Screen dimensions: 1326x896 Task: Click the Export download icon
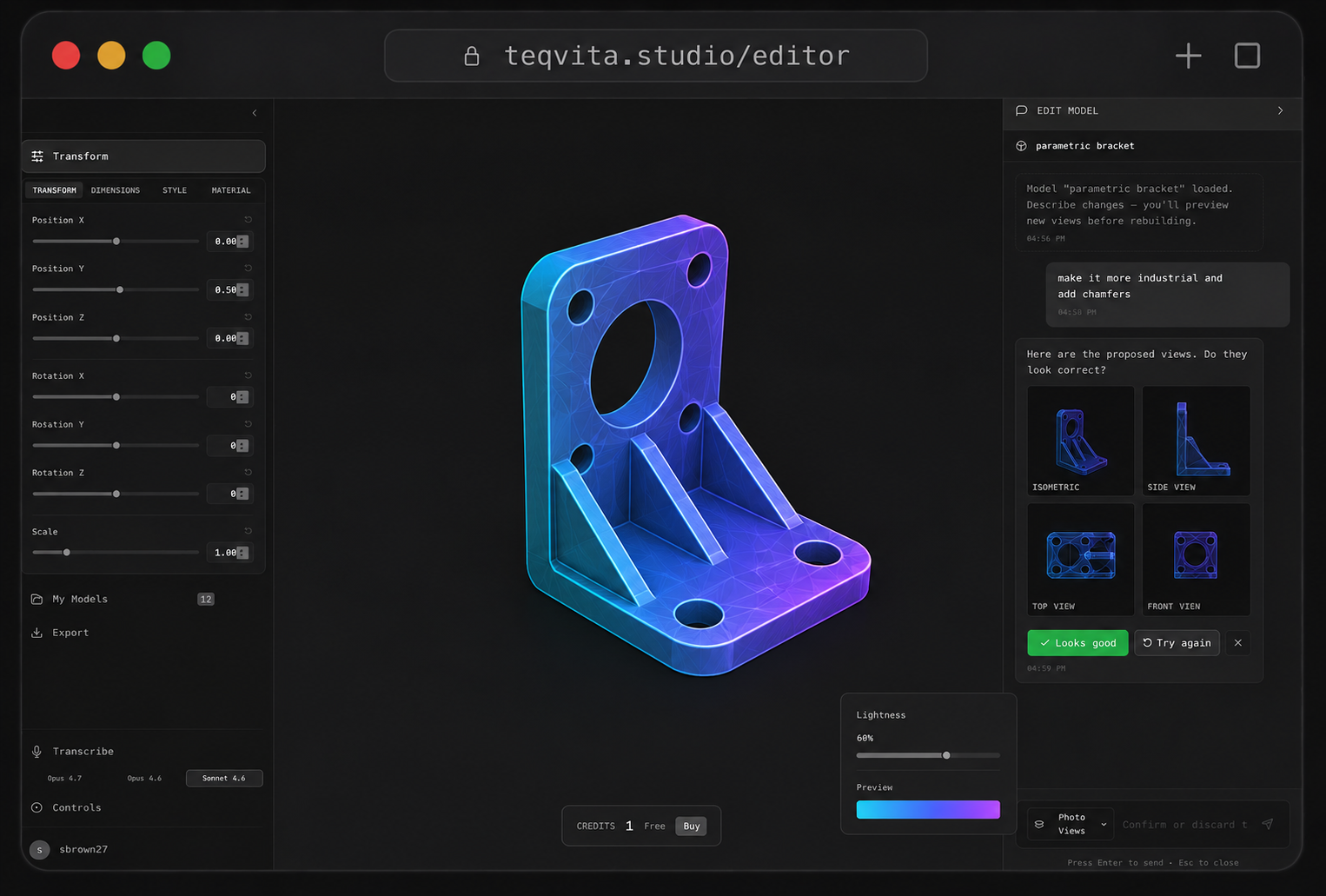36,633
